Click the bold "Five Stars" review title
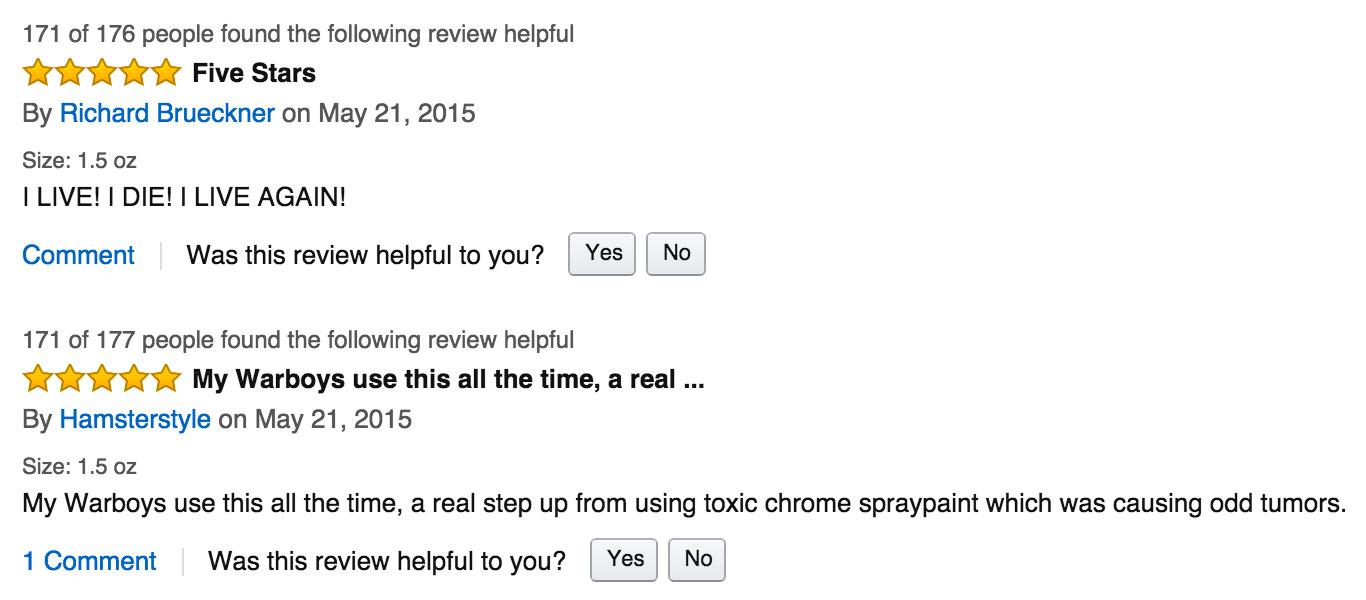The width and height of the screenshot is (1366, 600). 254,73
